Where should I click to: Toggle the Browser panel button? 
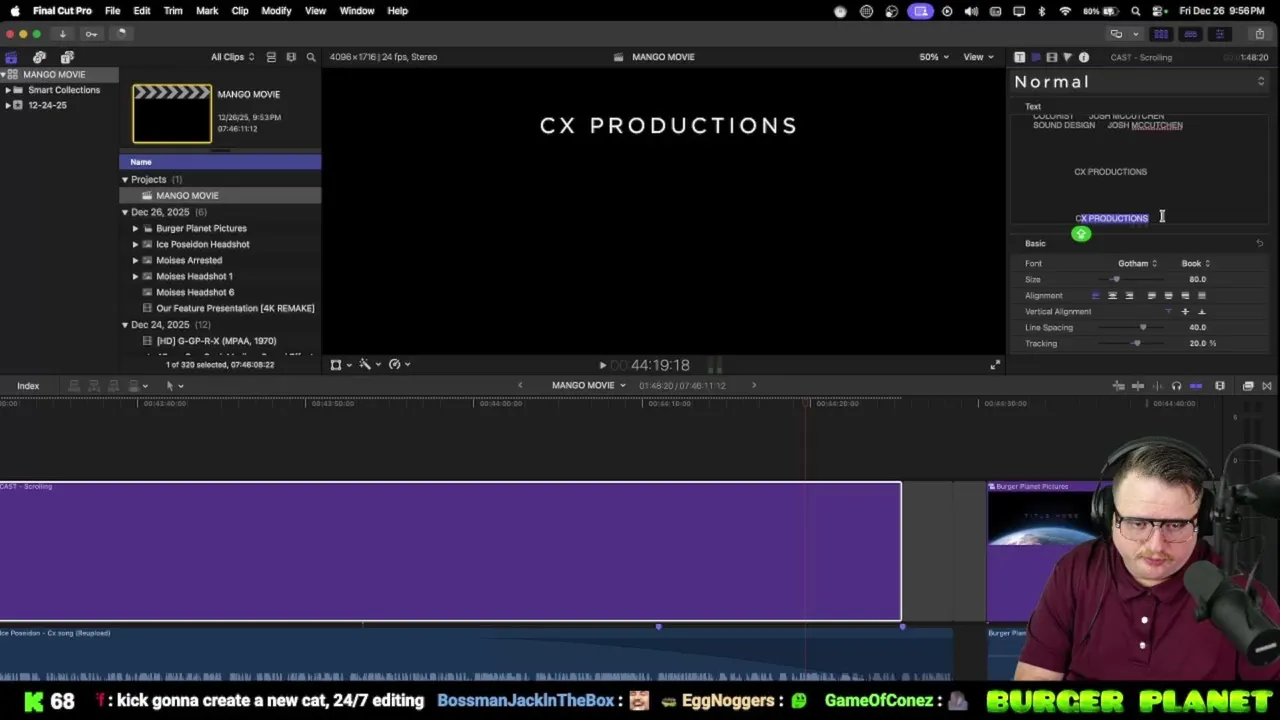click(1162, 34)
